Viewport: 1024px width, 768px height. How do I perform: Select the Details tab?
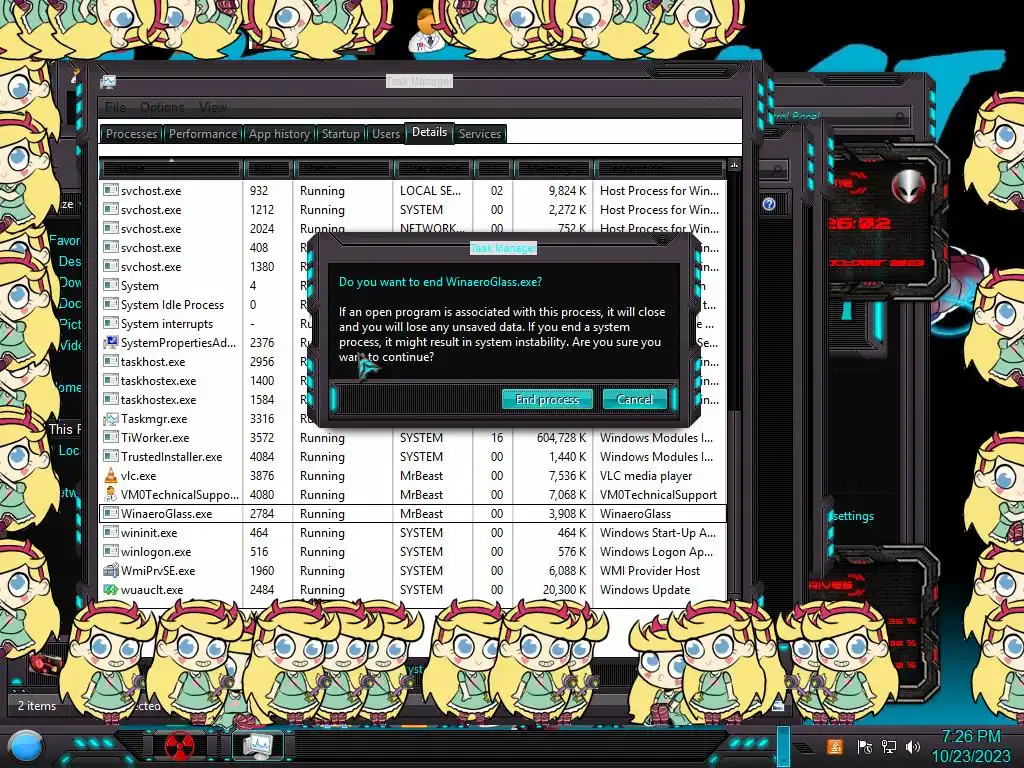click(x=429, y=132)
